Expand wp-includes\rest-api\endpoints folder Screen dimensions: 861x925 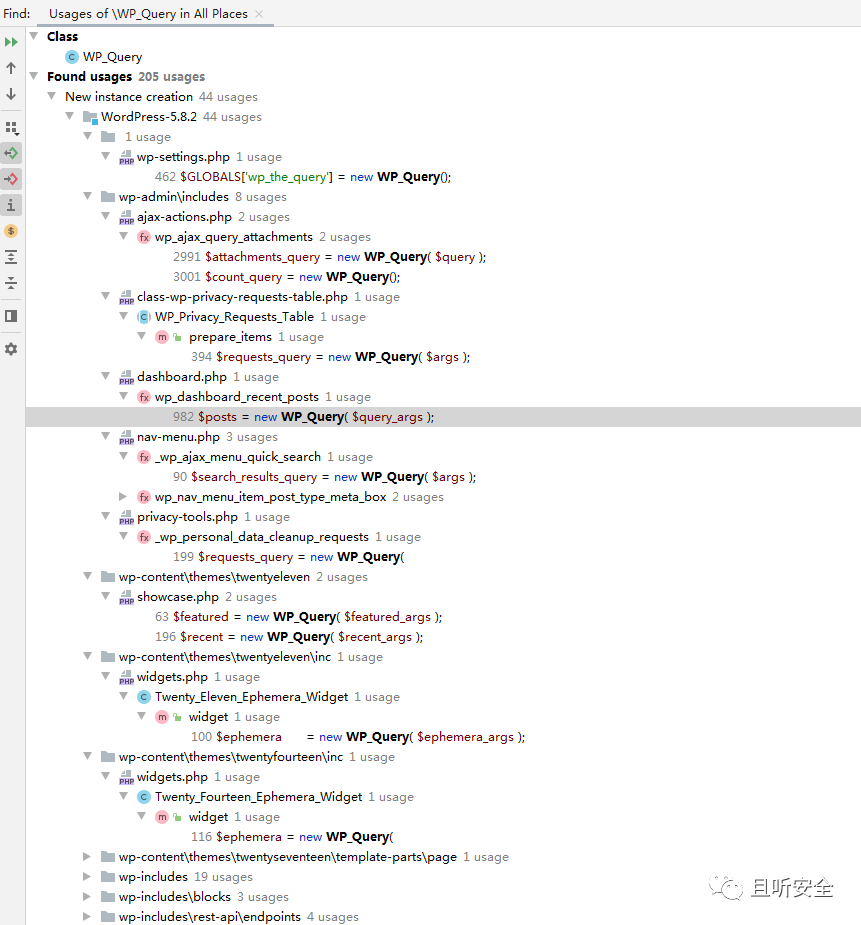pos(87,916)
